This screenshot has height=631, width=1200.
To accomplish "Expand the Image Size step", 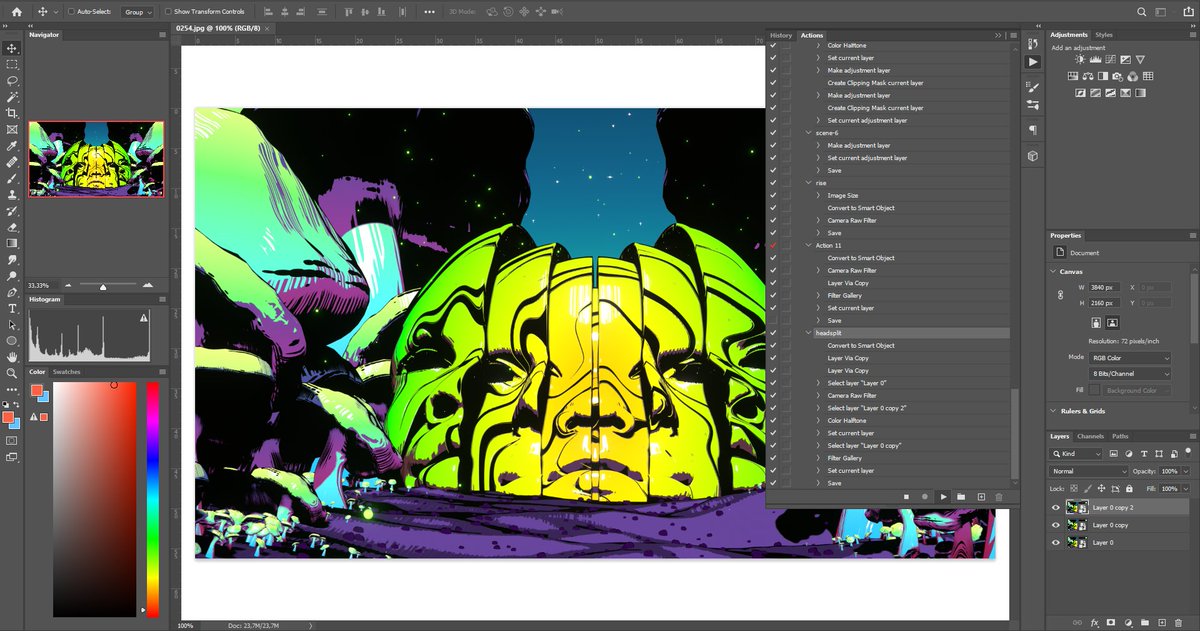I will point(819,196).
